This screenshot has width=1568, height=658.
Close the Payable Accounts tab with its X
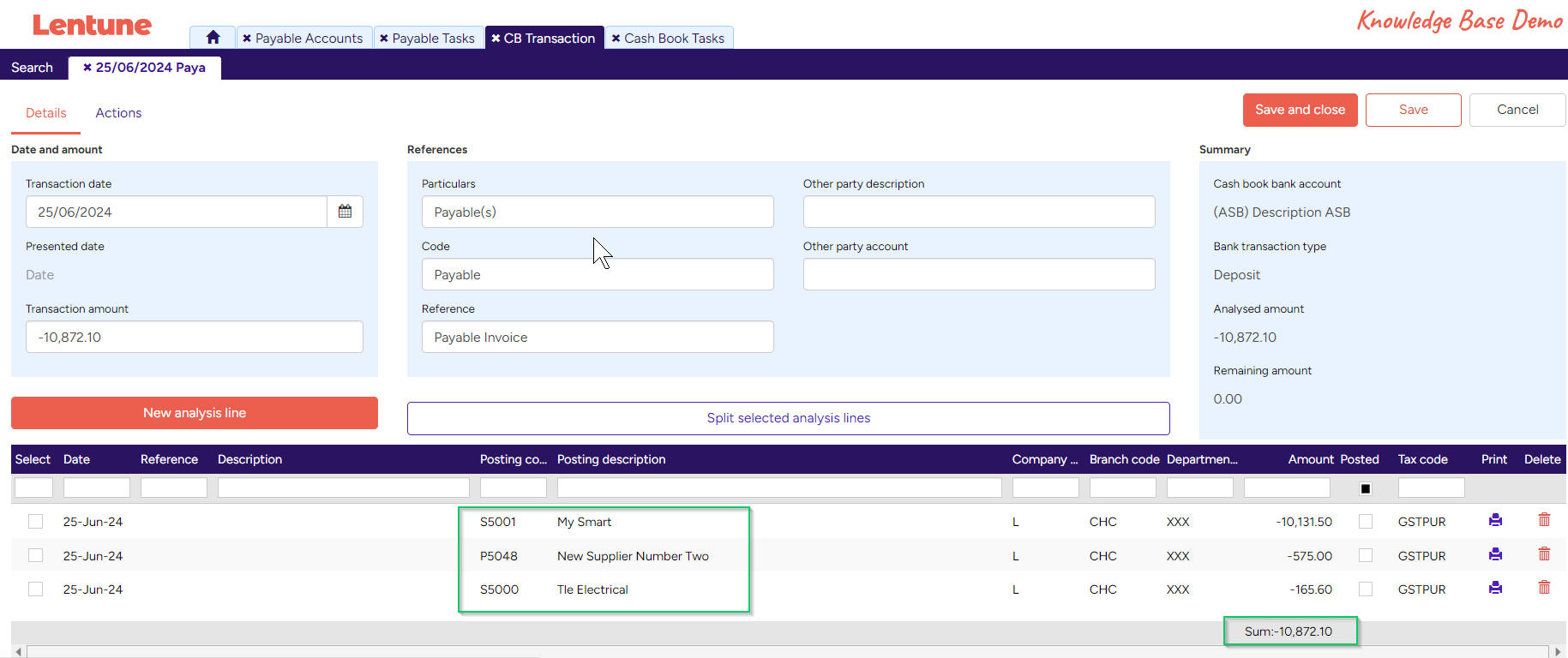click(247, 39)
